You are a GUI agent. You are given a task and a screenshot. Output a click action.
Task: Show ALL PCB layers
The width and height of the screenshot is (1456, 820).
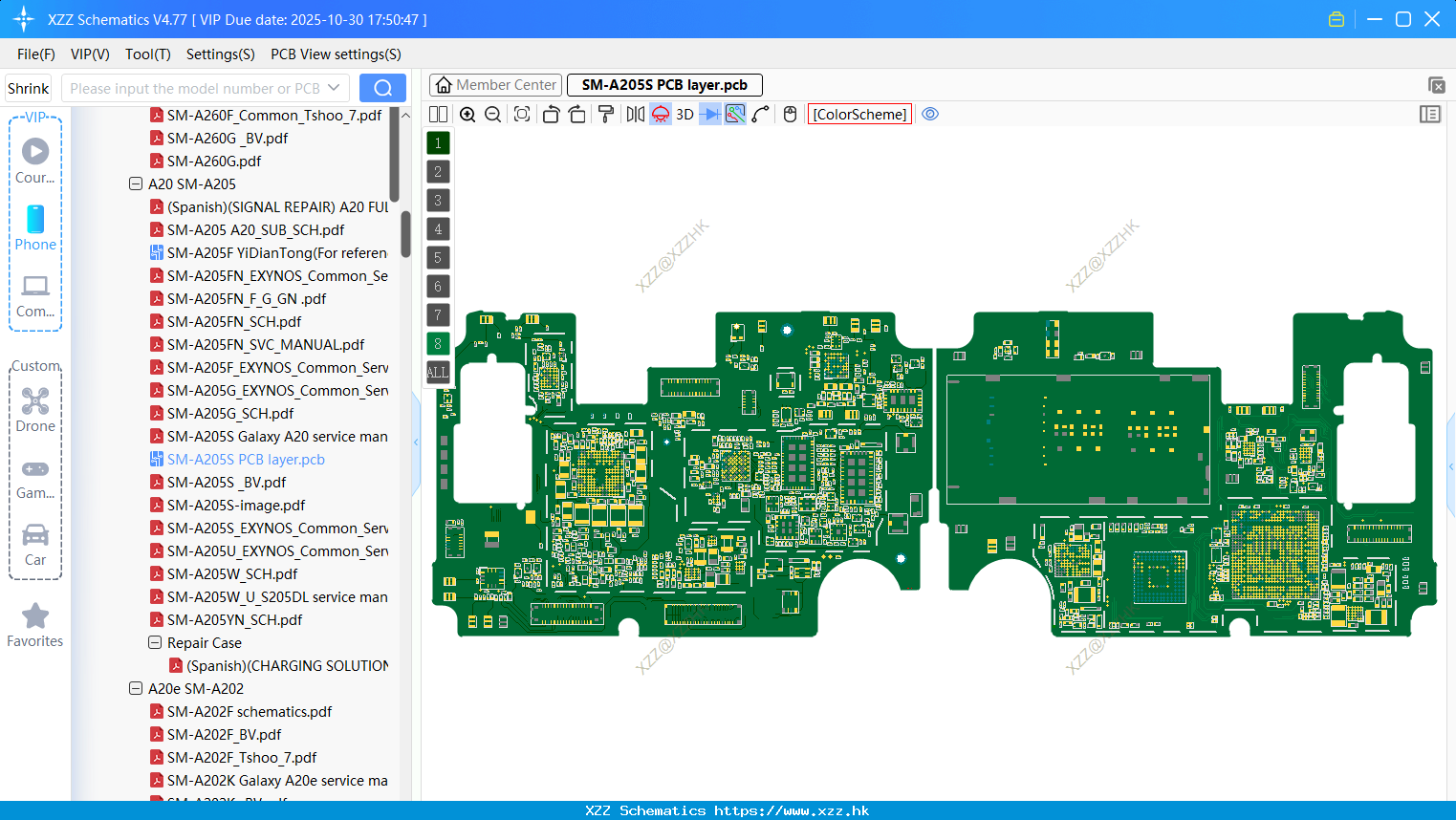coord(438,373)
